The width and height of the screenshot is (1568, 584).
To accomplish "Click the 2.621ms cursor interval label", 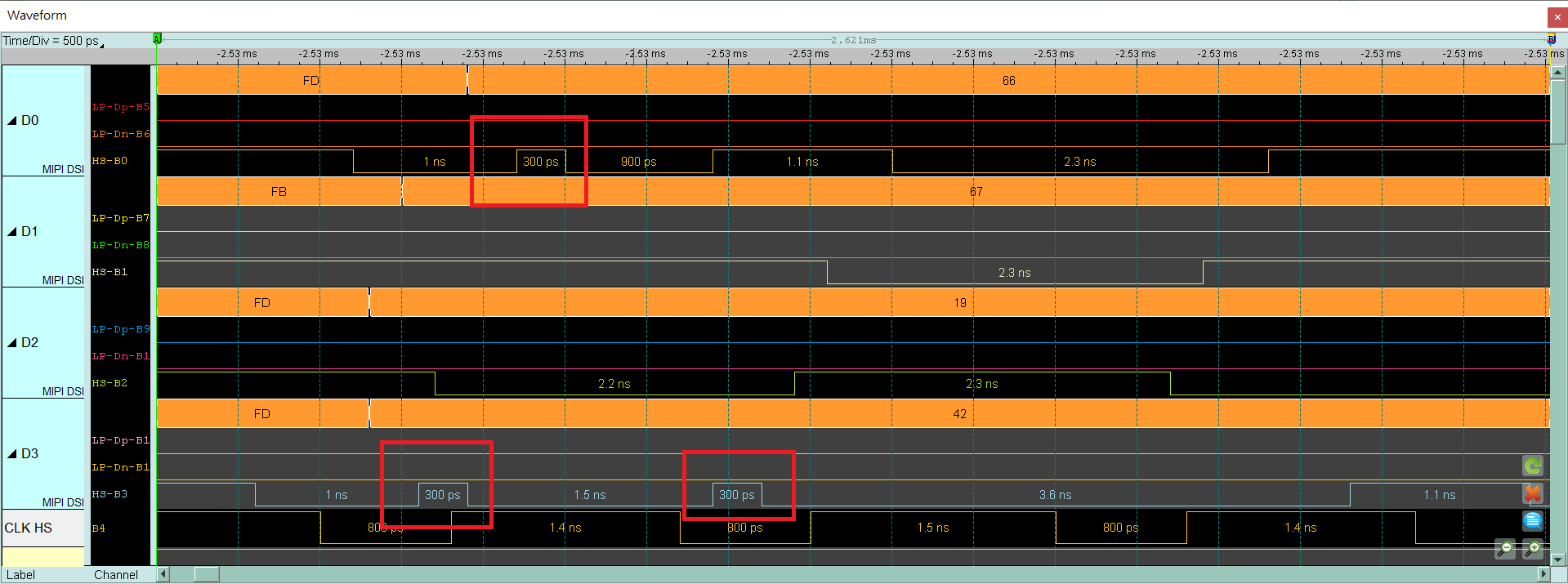I will (x=853, y=40).
